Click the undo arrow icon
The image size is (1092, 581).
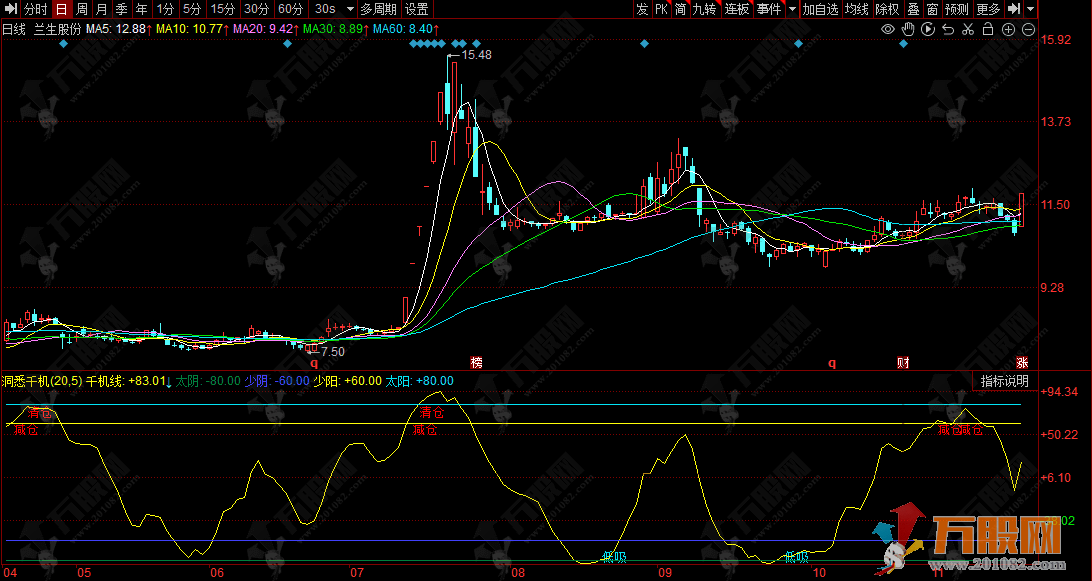coord(947,29)
